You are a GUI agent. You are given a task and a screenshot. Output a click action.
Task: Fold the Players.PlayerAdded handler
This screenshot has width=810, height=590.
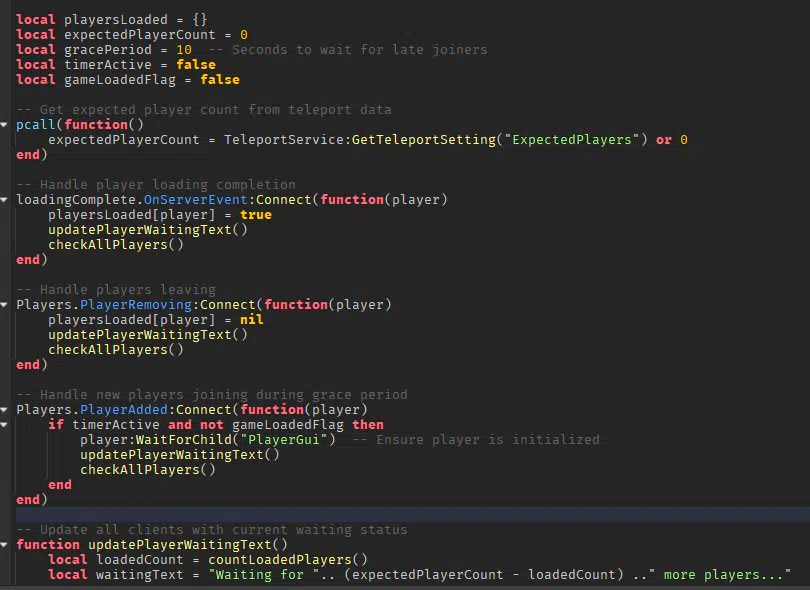tap(7, 410)
